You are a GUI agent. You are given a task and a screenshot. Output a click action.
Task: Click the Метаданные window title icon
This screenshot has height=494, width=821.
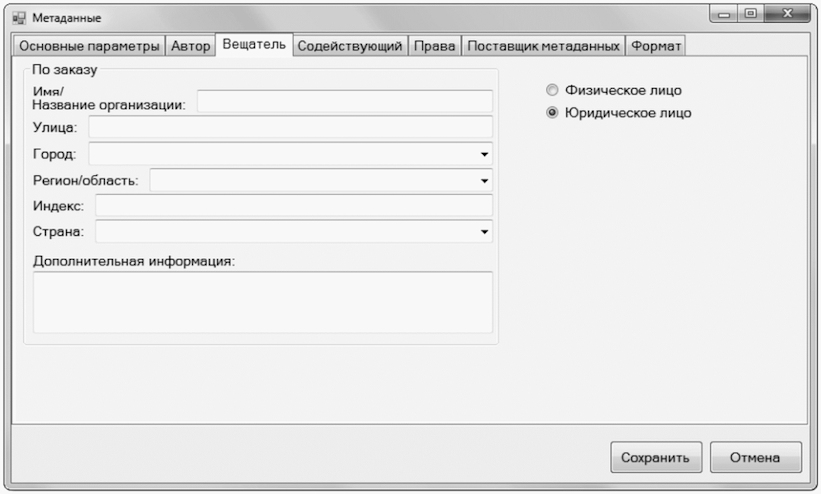(19, 18)
